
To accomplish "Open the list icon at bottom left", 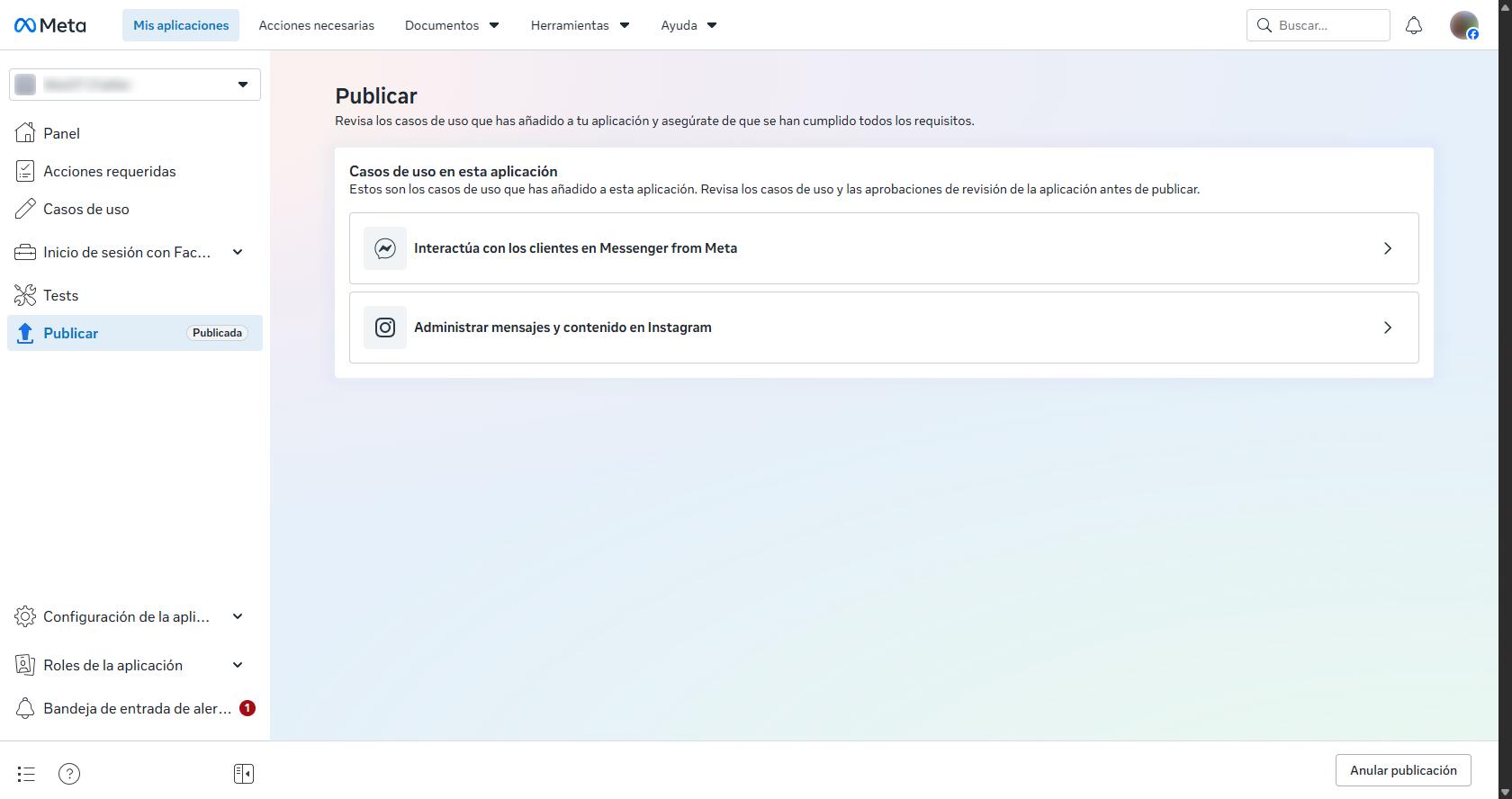I will tap(26, 774).
